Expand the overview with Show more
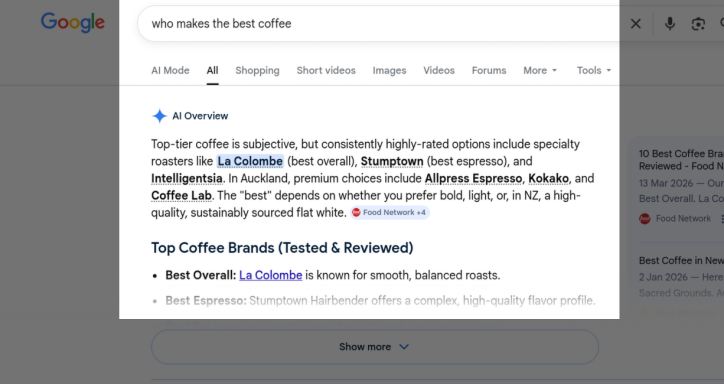 coord(375,347)
